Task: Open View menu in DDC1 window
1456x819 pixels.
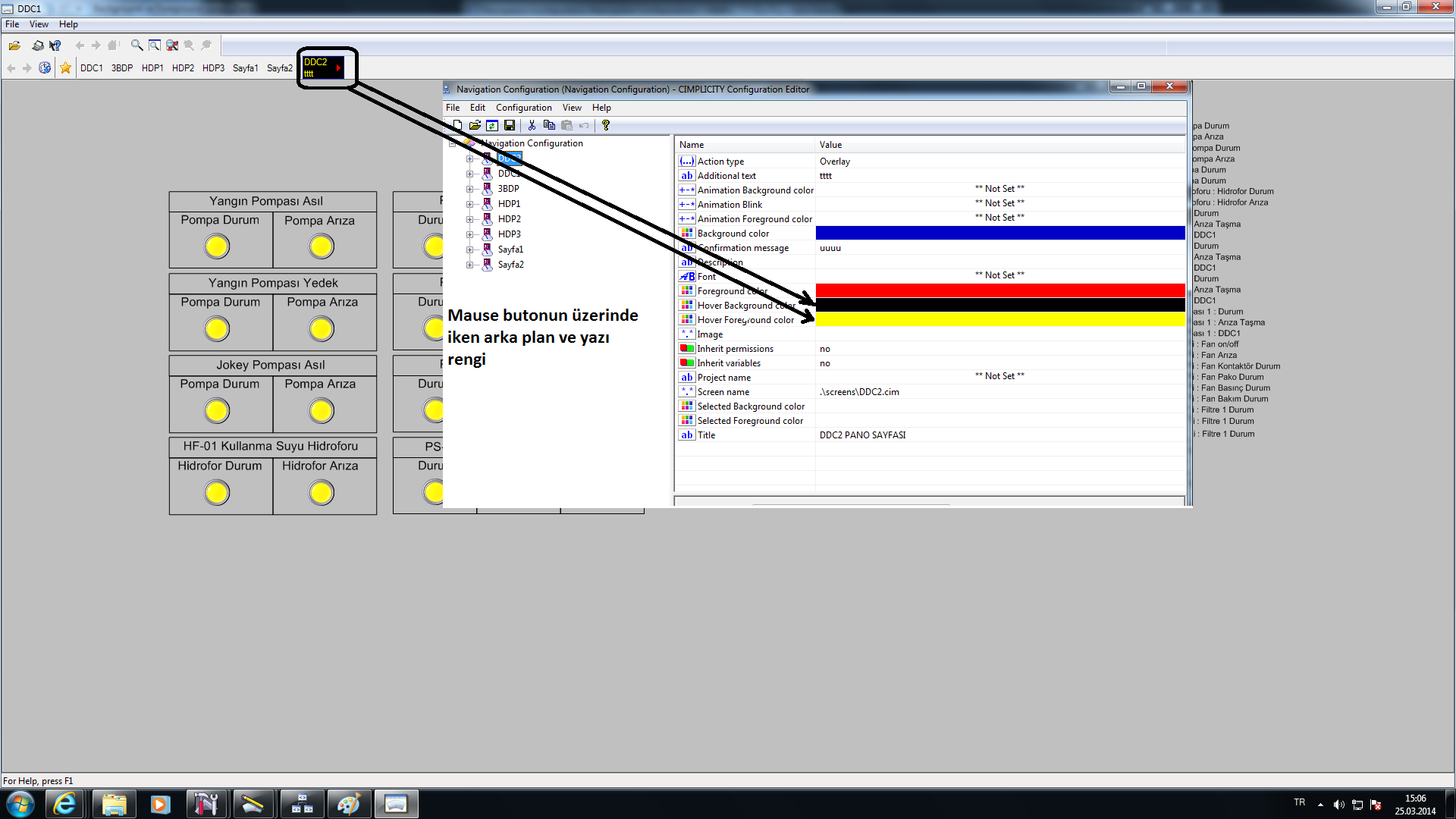Action: point(39,24)
